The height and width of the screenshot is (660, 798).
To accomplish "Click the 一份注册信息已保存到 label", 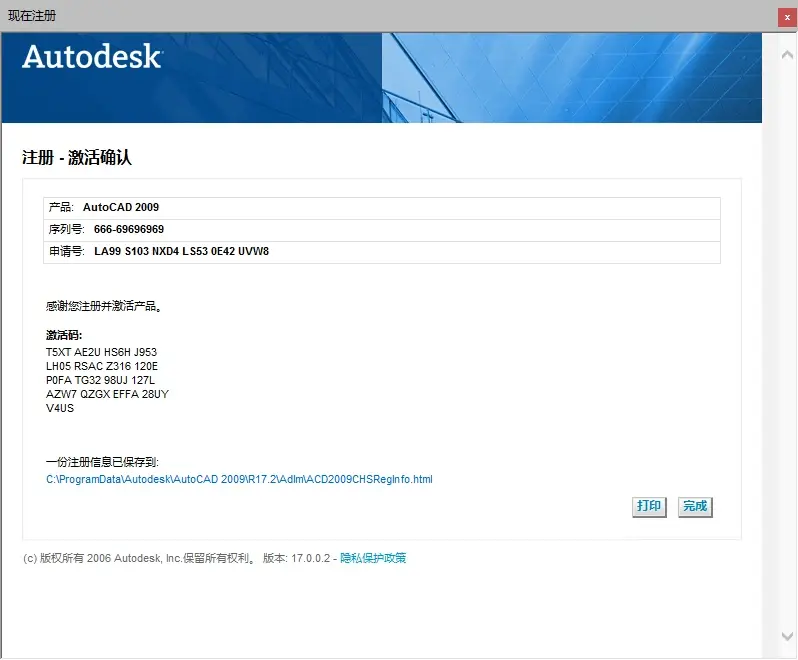I will [102, 462].
